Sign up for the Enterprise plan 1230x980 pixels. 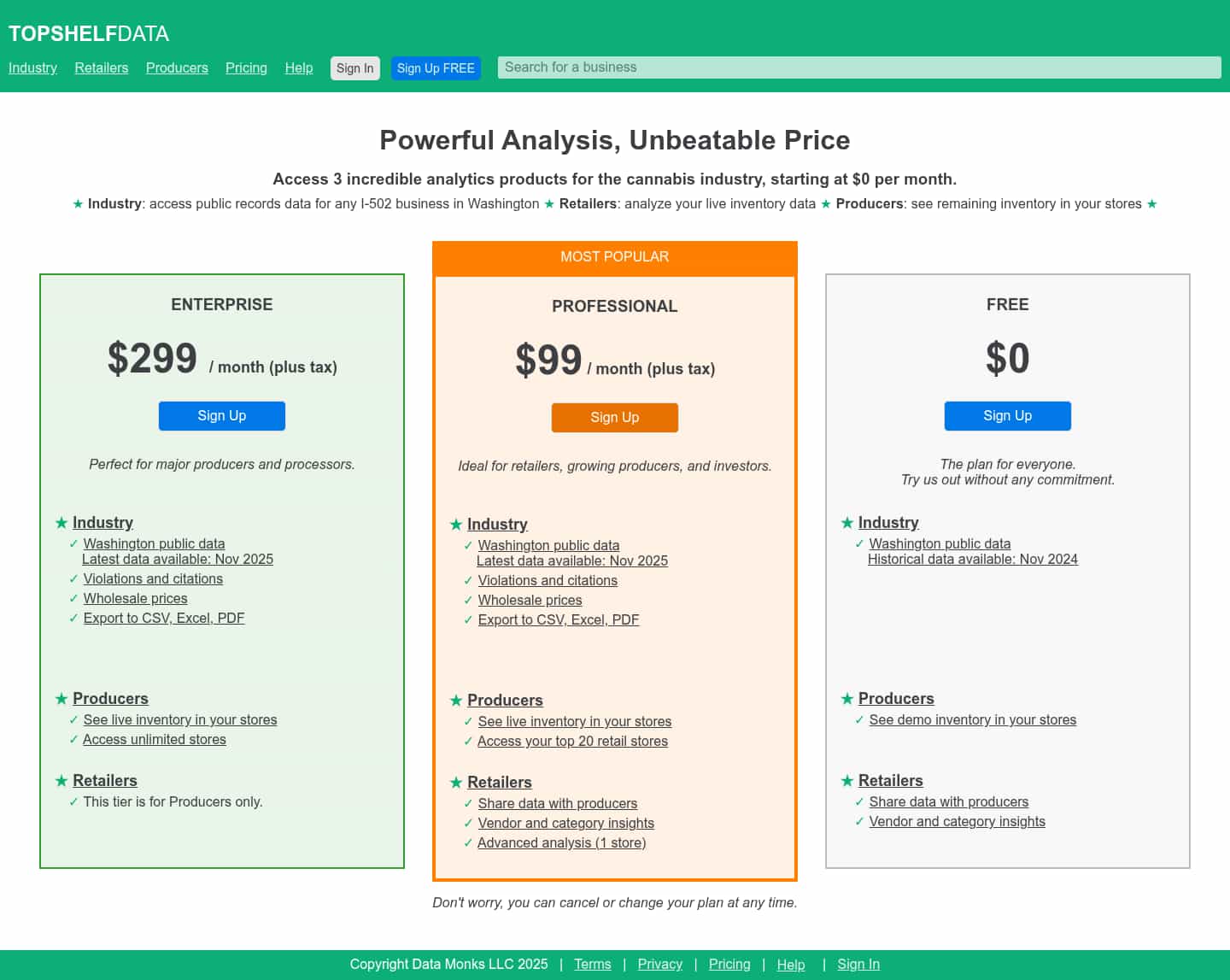click(221, 416)
